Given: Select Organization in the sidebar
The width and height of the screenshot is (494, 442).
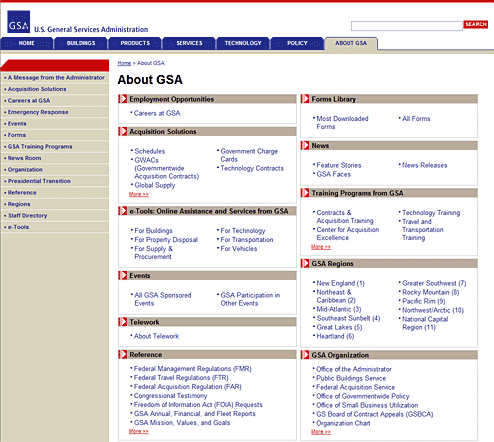Looking at the screenshot, I should click(25, 169).
